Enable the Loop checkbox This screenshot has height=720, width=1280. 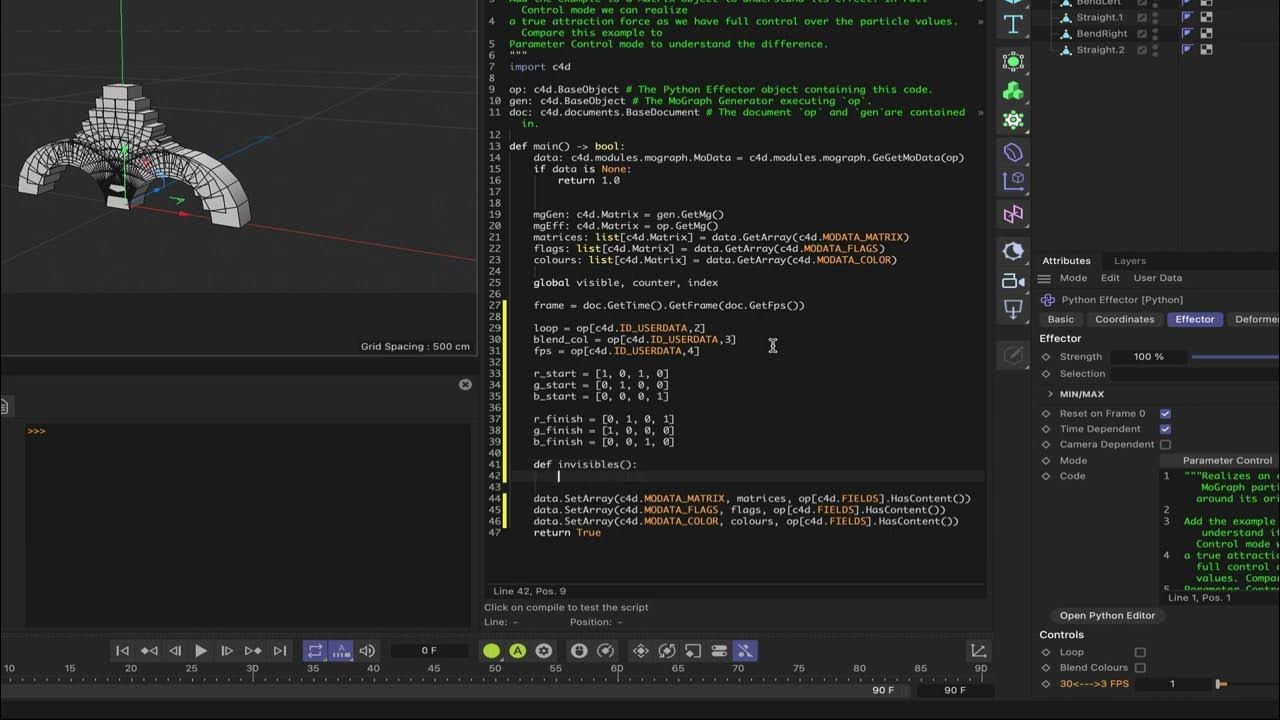pos(1140,652)
